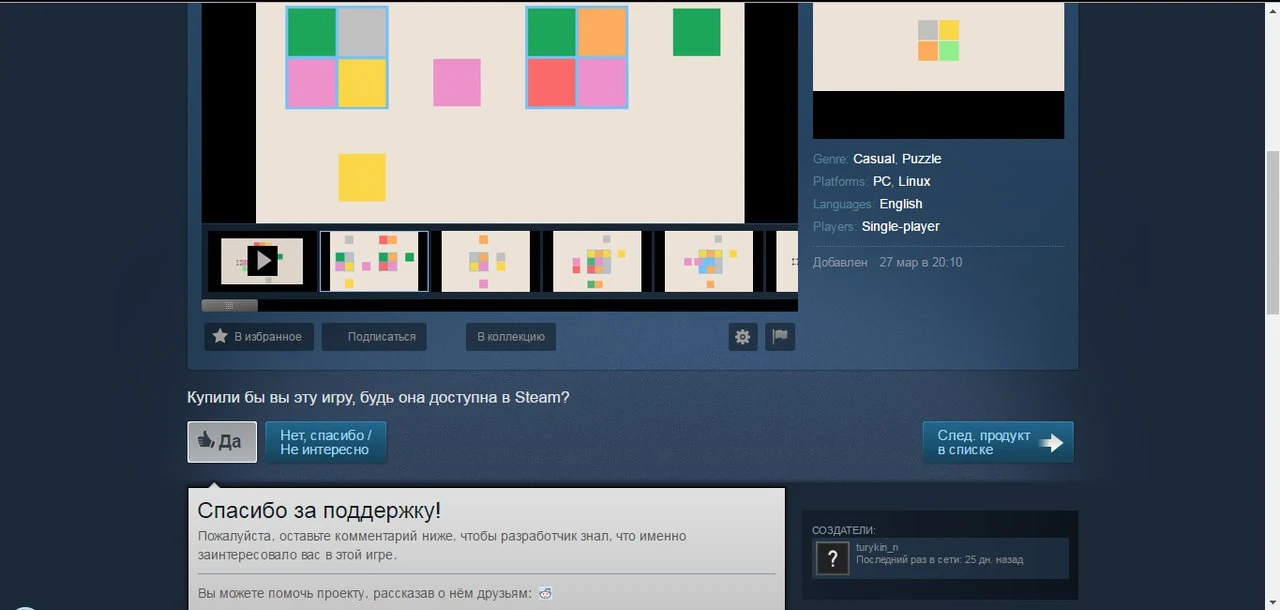Click the question 'Купили бы вы эту игру, будь она доступна в Steam?'

(x=379, y=397)
